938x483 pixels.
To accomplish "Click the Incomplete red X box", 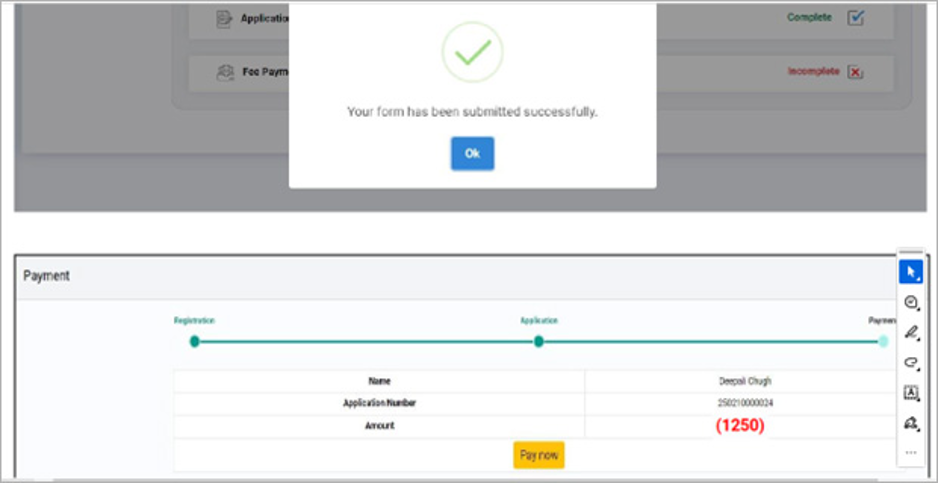I will point(855,72).
